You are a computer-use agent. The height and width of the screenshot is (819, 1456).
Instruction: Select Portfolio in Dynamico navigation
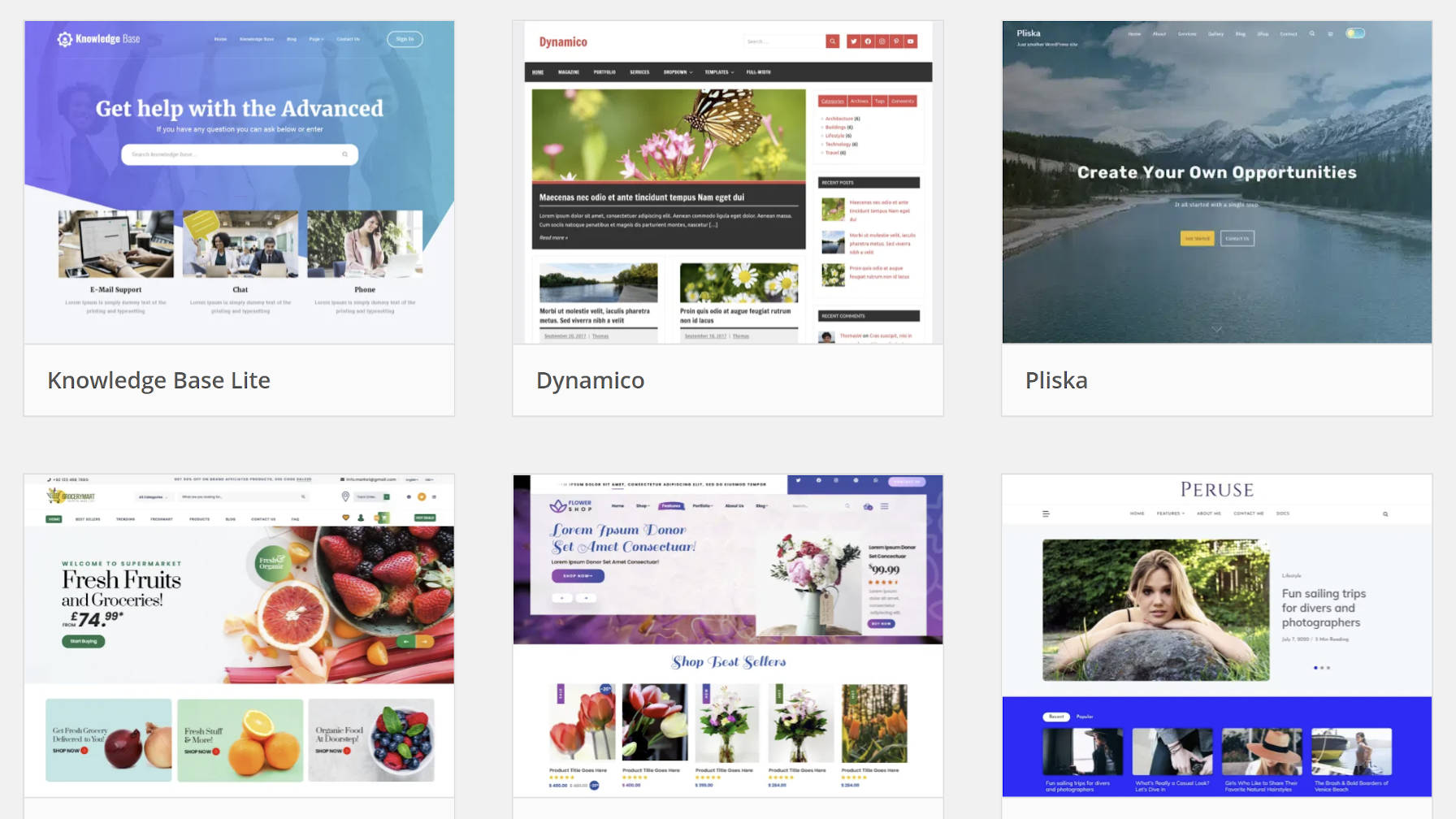click(x=604, y=72)
